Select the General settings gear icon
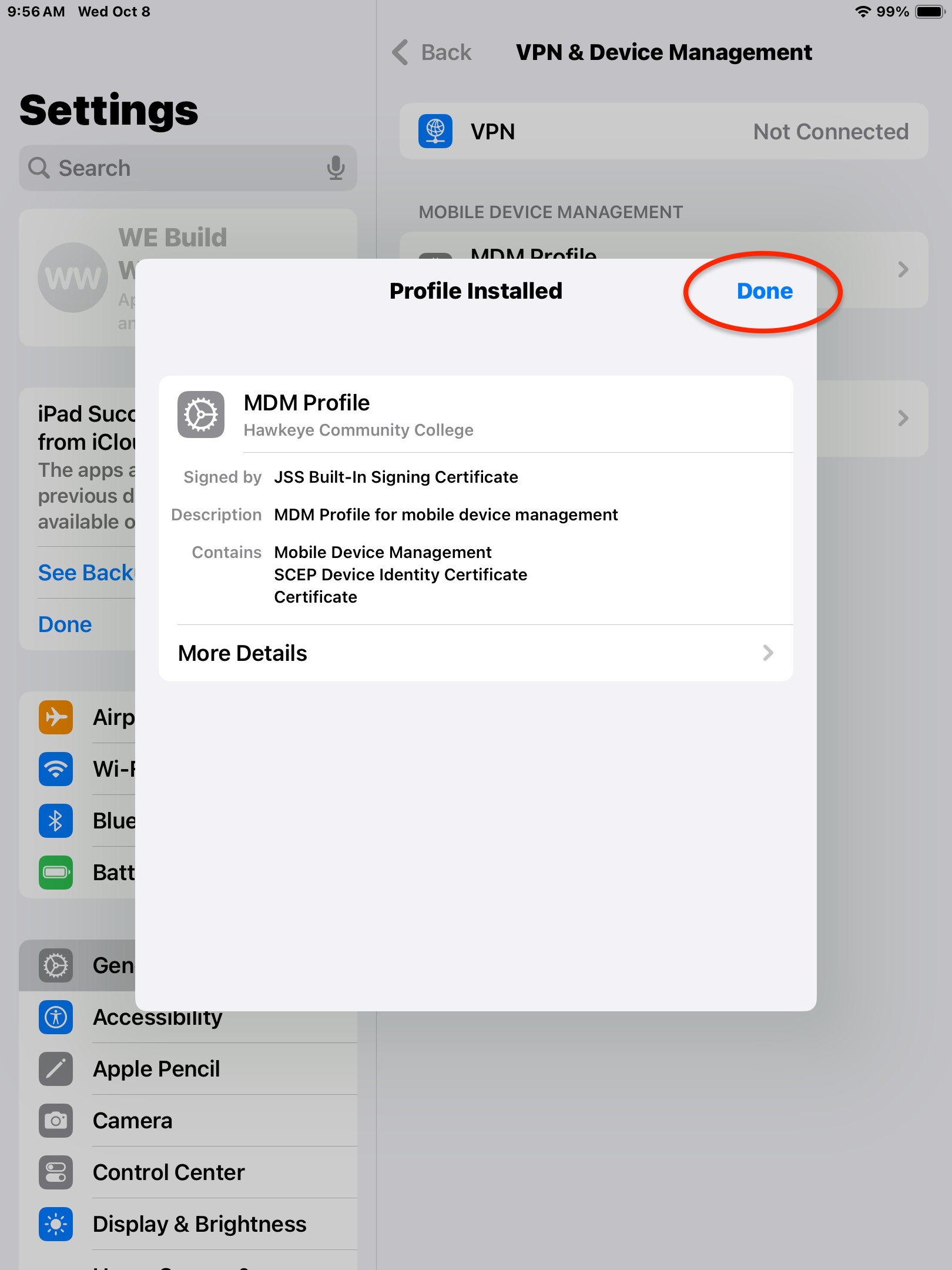952x1270 pixels. (56, 965)
